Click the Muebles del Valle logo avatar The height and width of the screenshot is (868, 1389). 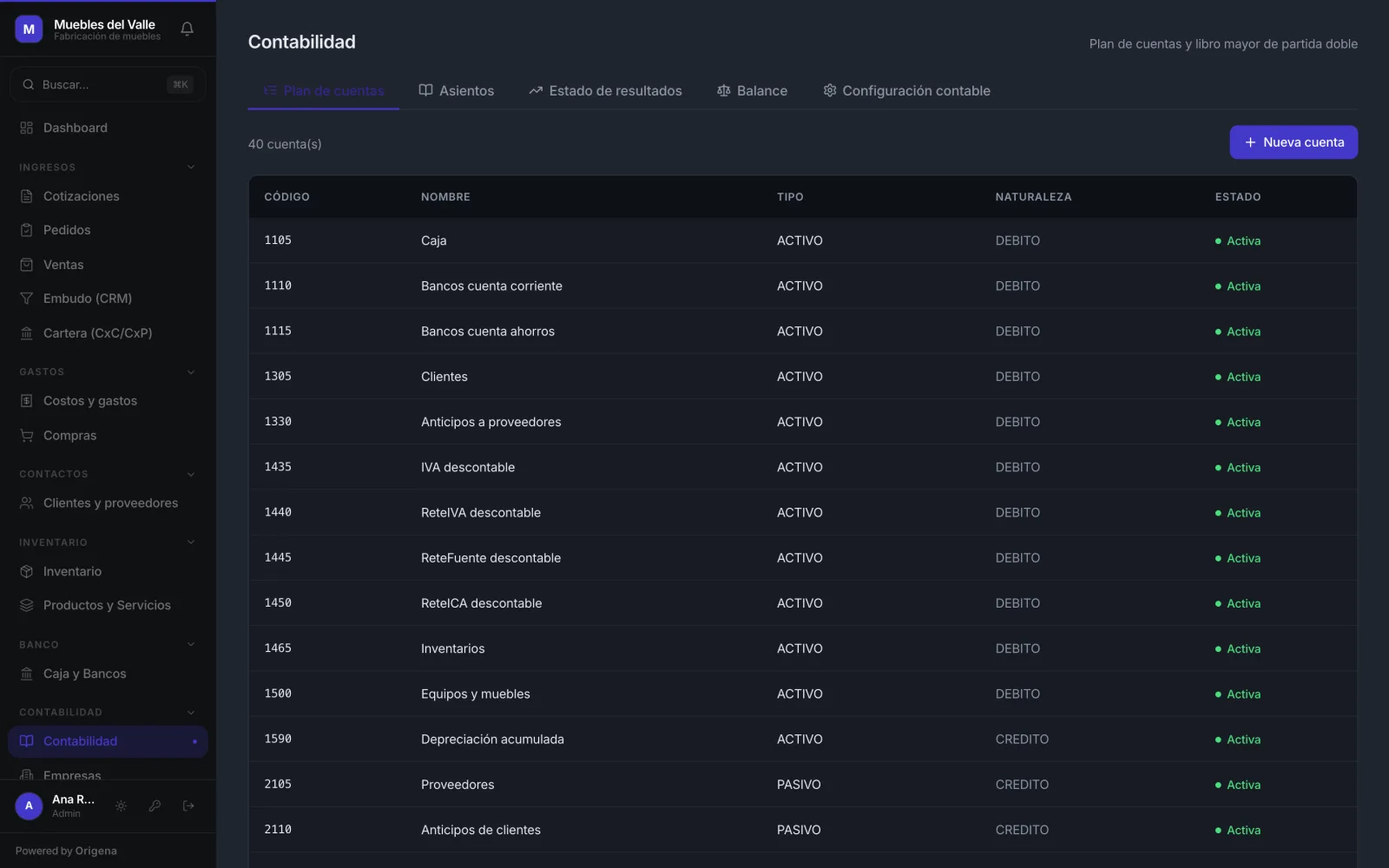[x=29, y=30]
